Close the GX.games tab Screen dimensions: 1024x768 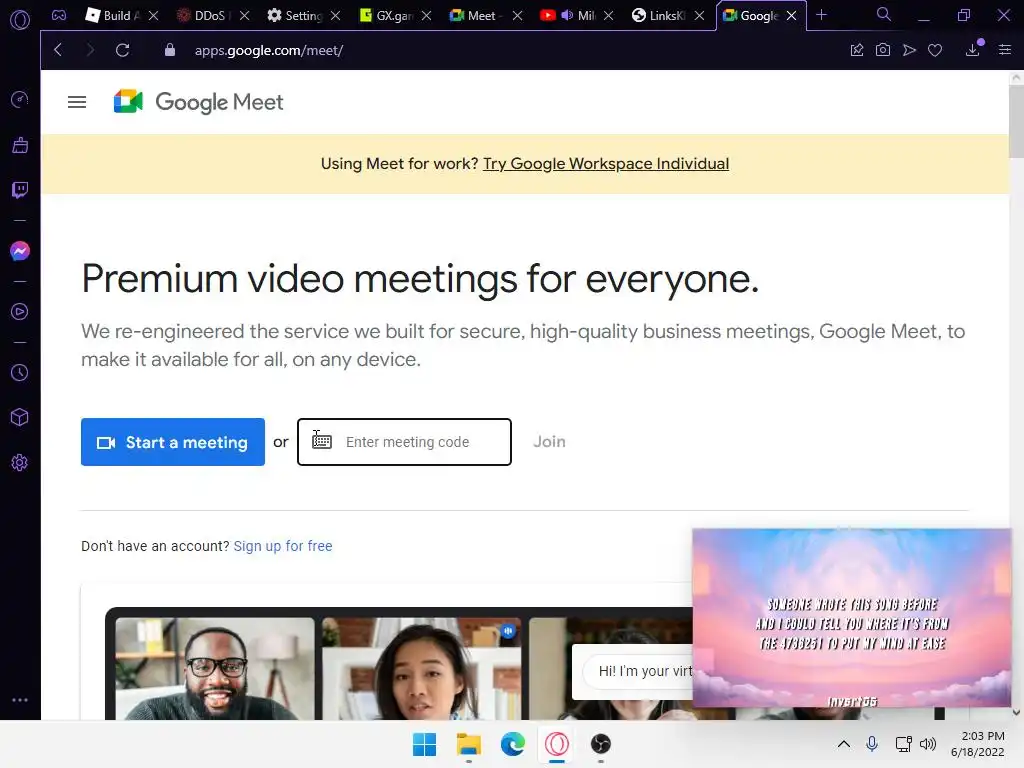(x=426, y=15)
